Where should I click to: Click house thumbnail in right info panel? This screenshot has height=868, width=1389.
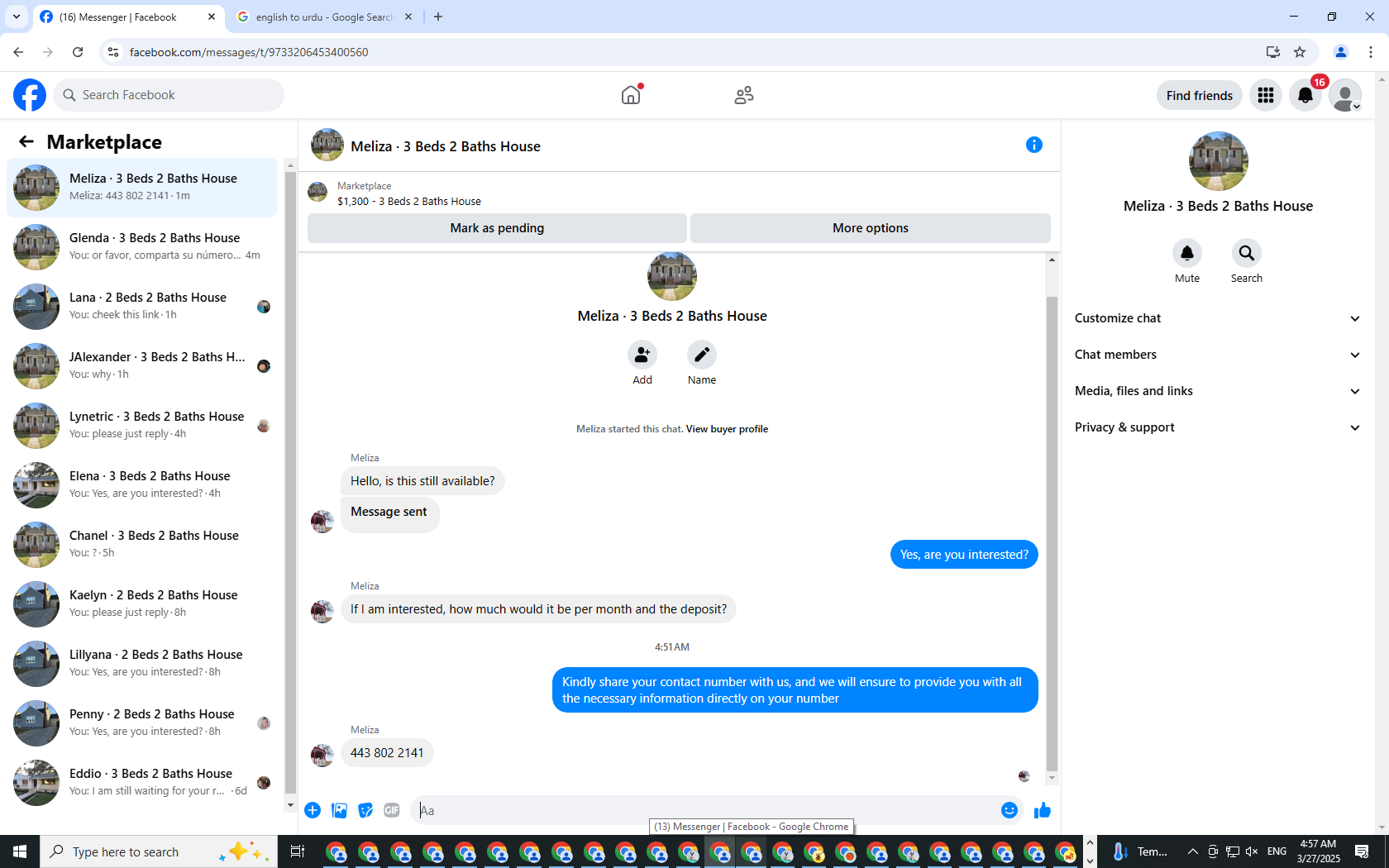1218,161
